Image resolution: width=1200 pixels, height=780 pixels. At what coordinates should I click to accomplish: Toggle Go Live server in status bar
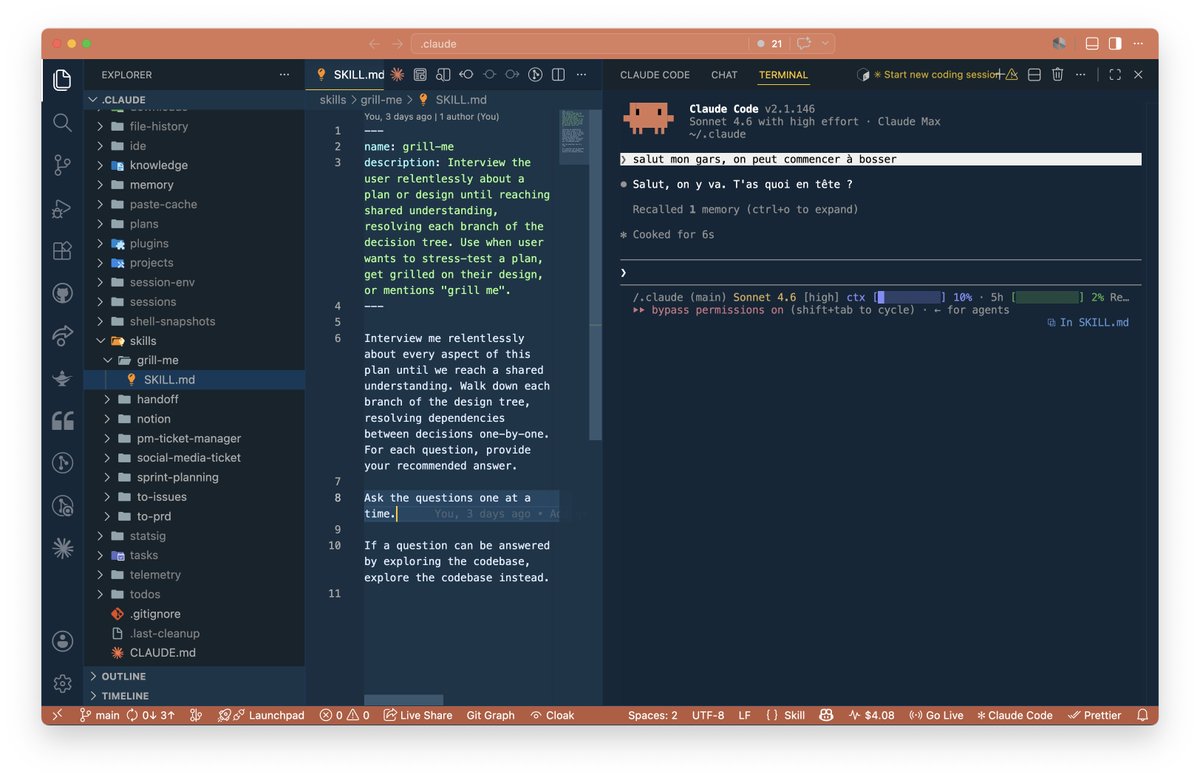[936, 715]
